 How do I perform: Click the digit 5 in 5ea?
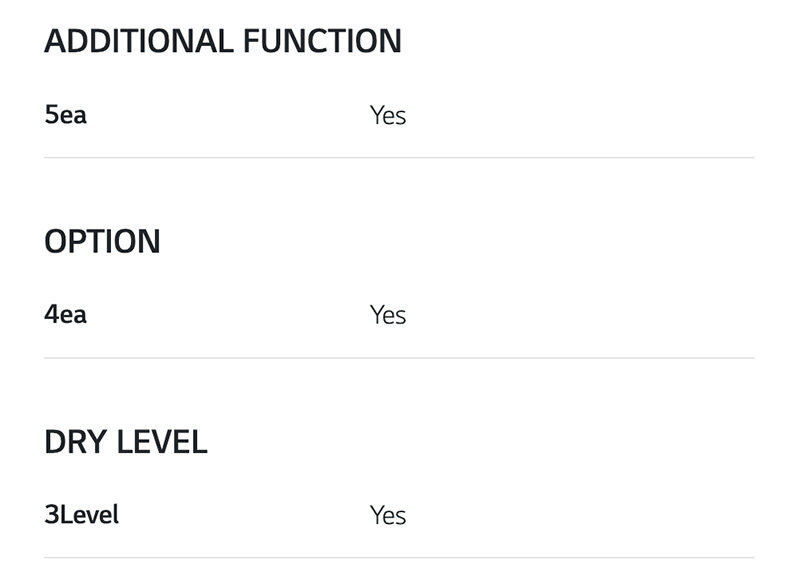point(51,115)
